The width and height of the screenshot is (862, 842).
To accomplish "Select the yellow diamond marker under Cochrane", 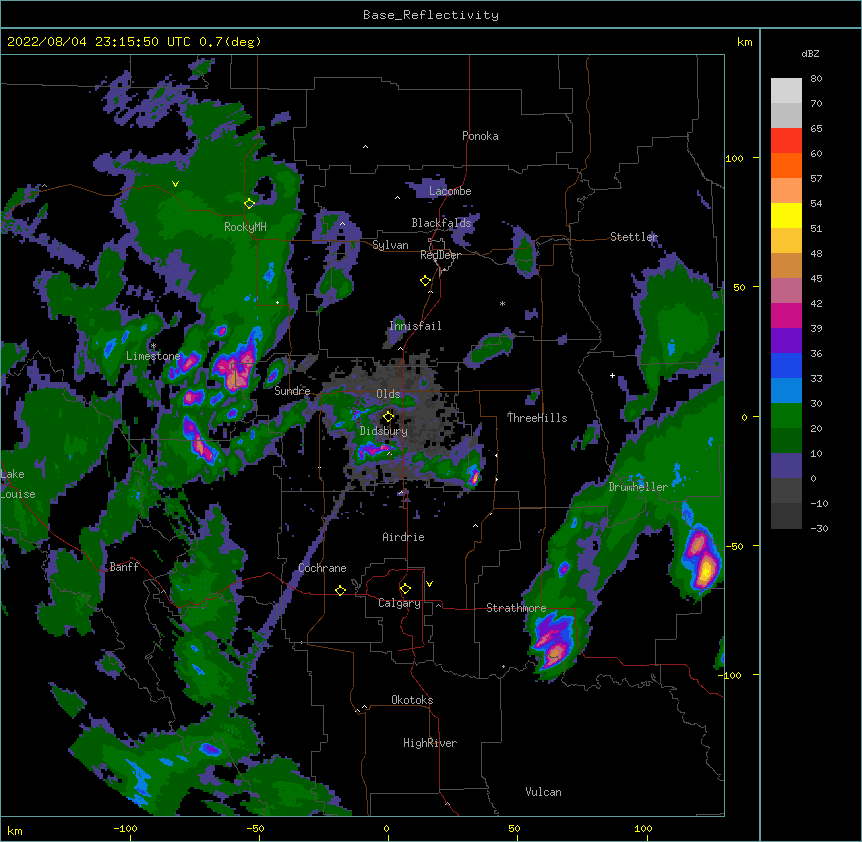I will click(340, 590).
